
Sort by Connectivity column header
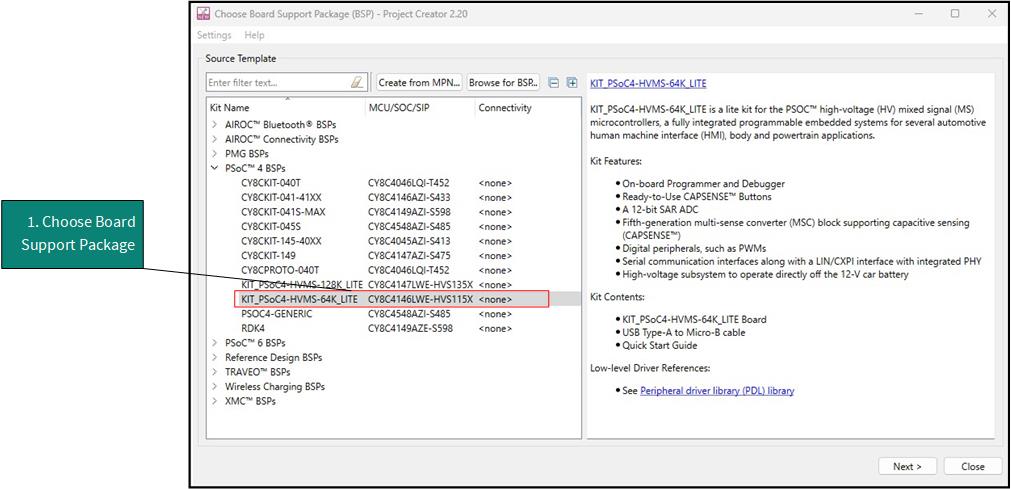[x=526, y=108]
